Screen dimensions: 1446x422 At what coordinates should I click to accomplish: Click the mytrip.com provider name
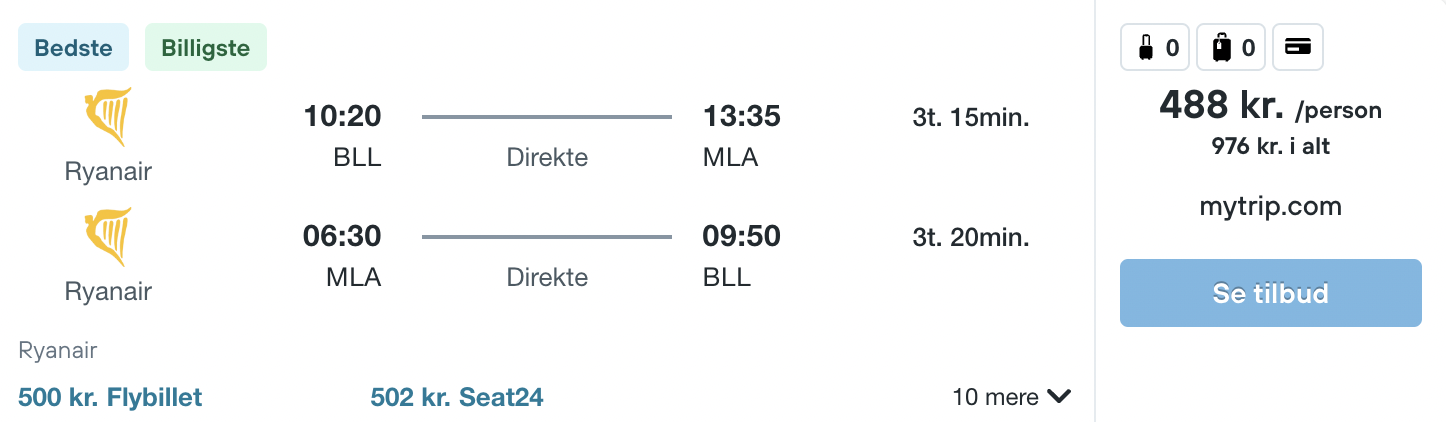[1270, 207]
